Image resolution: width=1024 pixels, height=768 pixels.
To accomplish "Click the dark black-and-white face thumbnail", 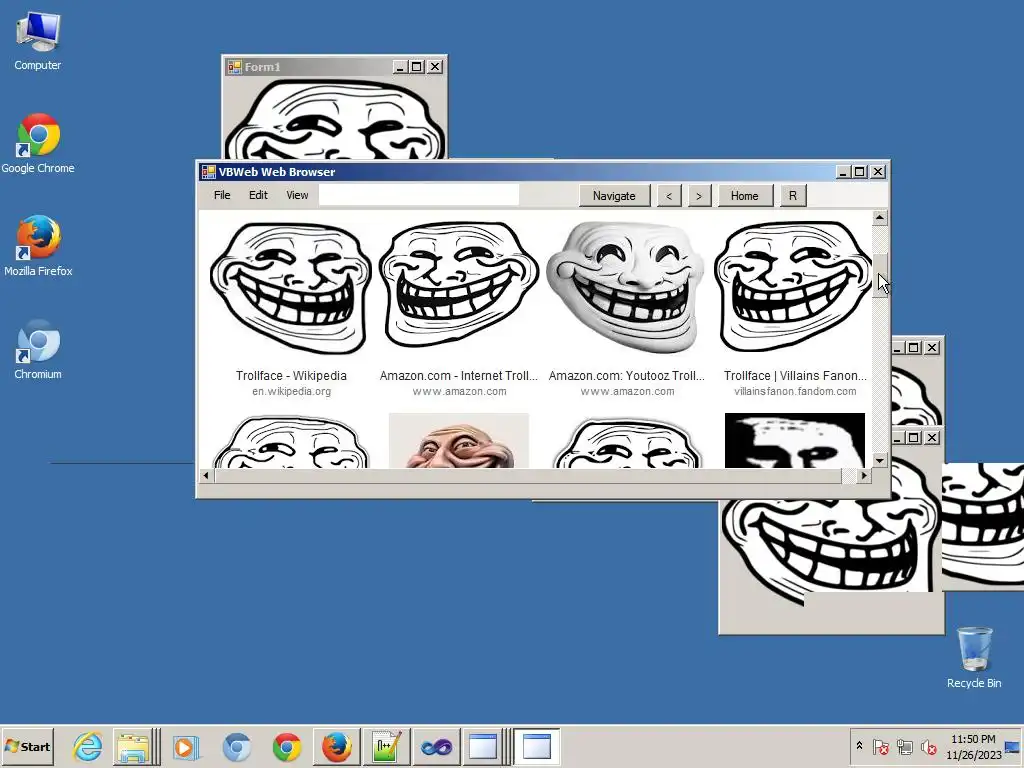I will [x=795, y=440].
